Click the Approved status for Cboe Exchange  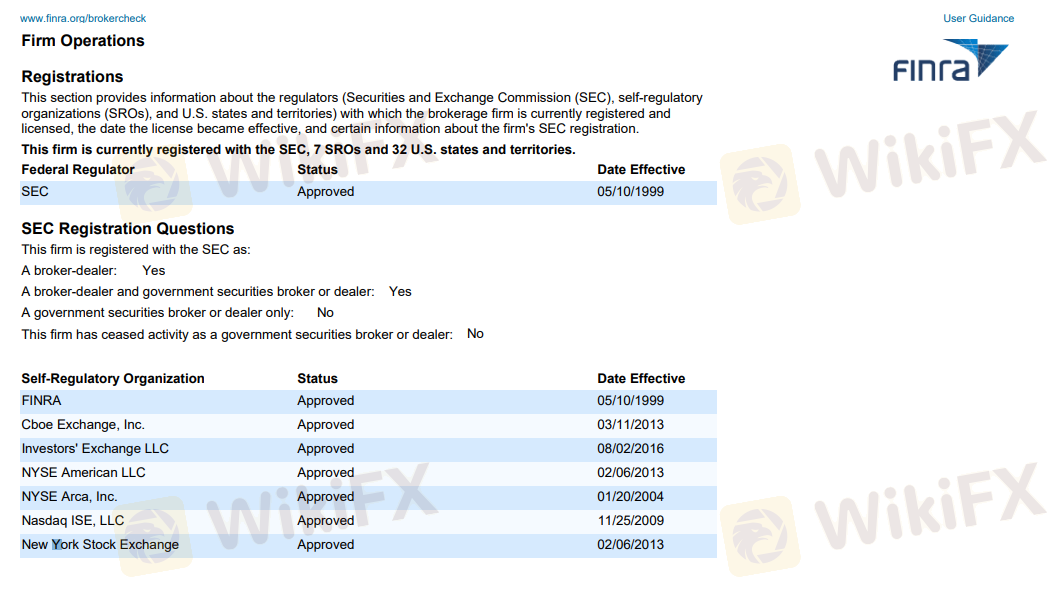click(x=326, y=425)
